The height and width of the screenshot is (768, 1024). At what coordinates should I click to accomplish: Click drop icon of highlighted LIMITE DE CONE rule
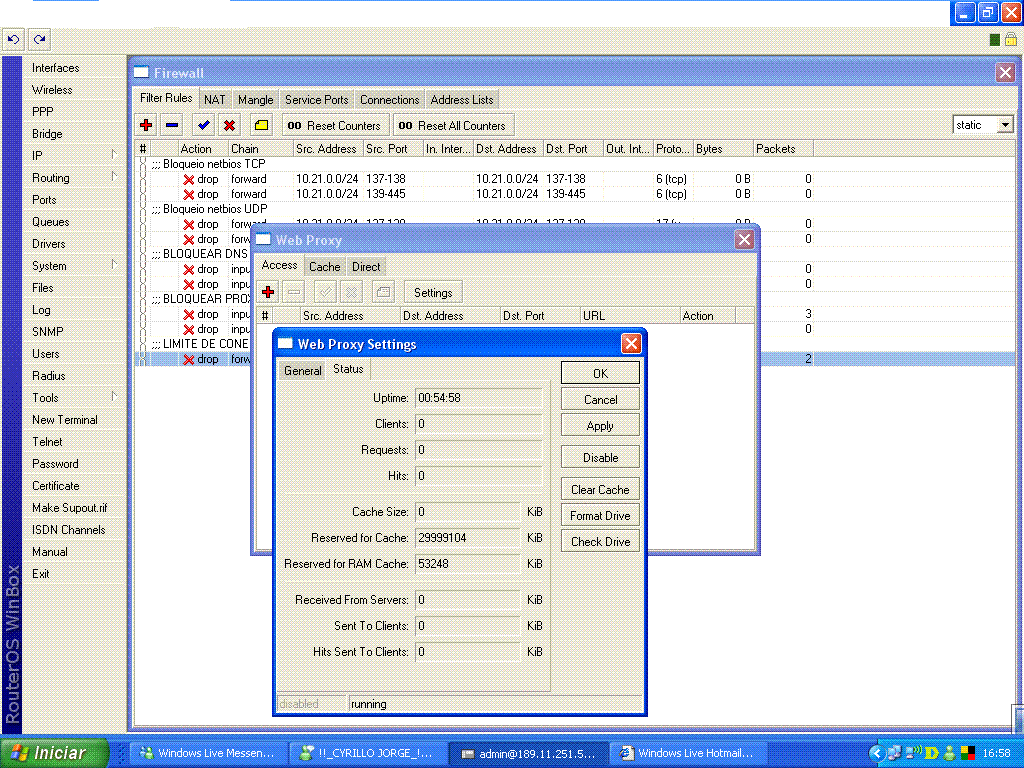coord(189,359)
